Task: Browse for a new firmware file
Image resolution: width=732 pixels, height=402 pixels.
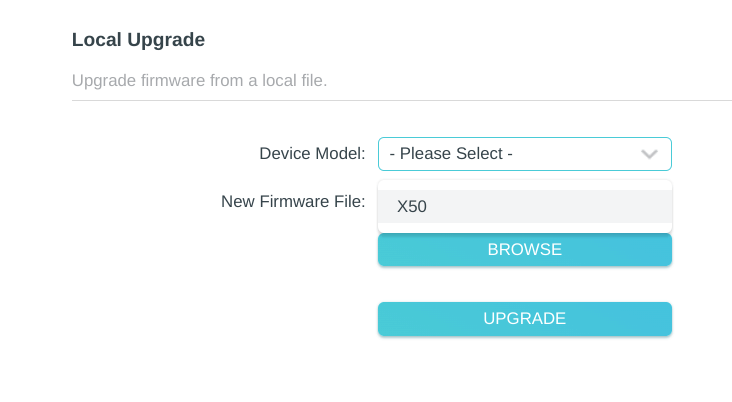Action: tap(524, 250)
